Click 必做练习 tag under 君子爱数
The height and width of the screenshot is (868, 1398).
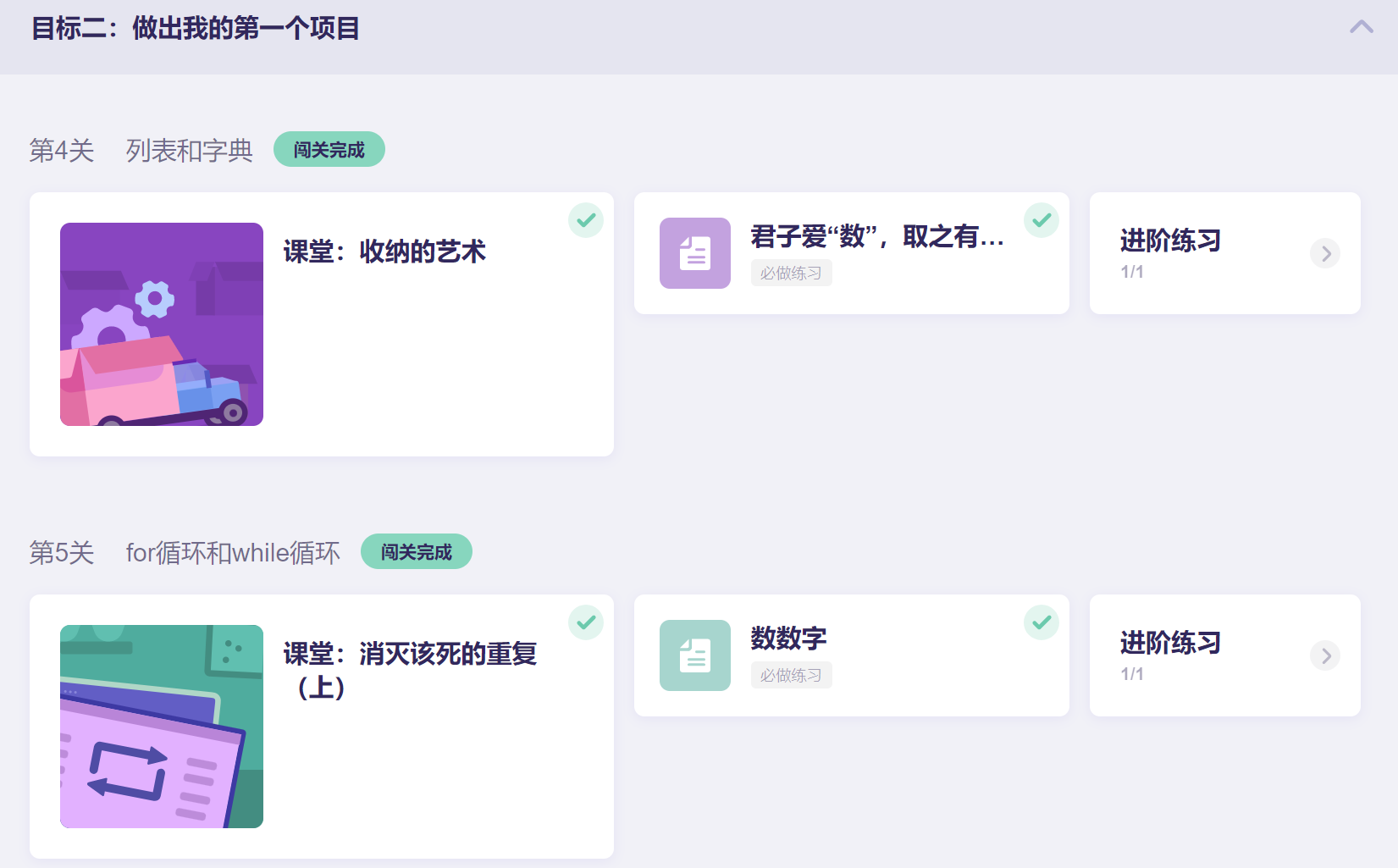tap(791, 273)
